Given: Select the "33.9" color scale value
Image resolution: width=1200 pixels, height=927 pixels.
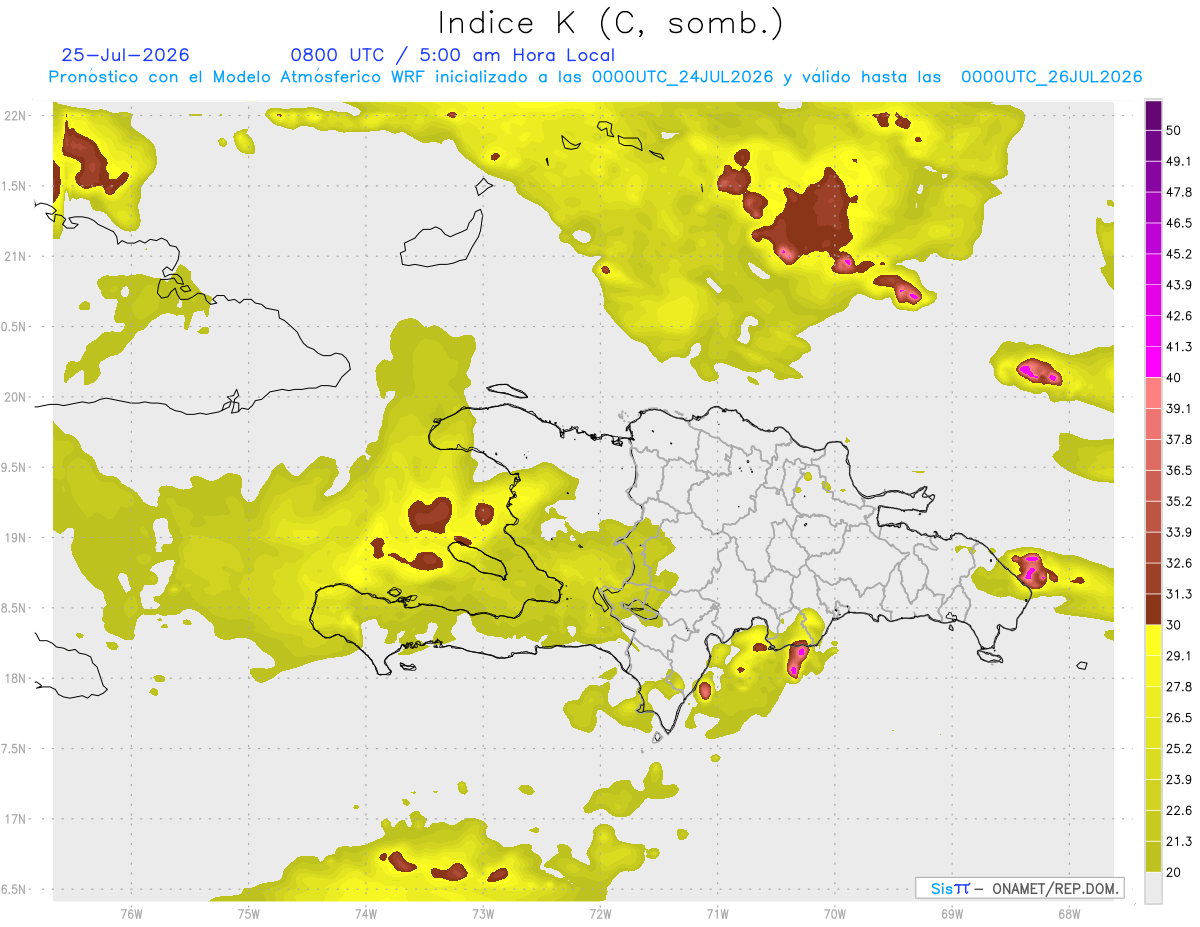Looking at the screenshot, I should [x=1179, y=532].
